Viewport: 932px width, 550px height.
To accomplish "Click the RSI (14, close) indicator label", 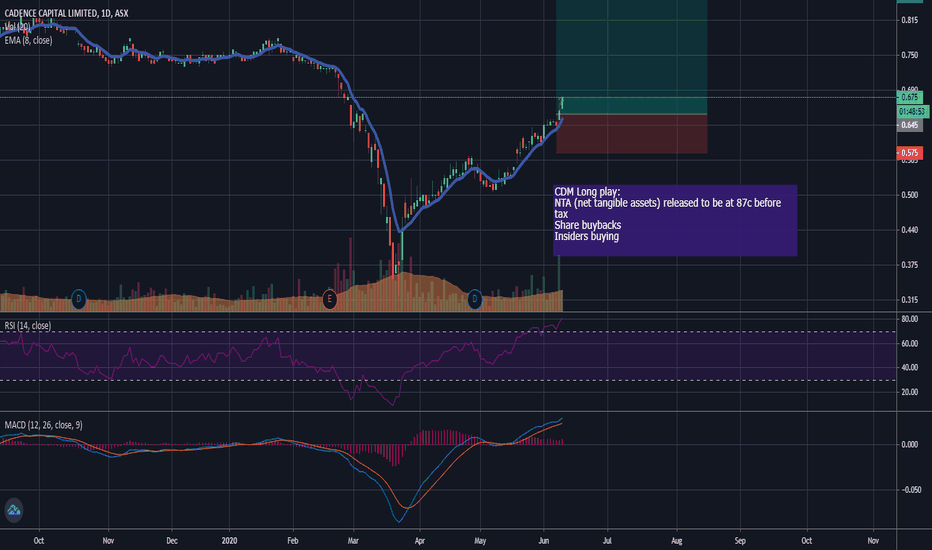I will click(x=27, y=326).
